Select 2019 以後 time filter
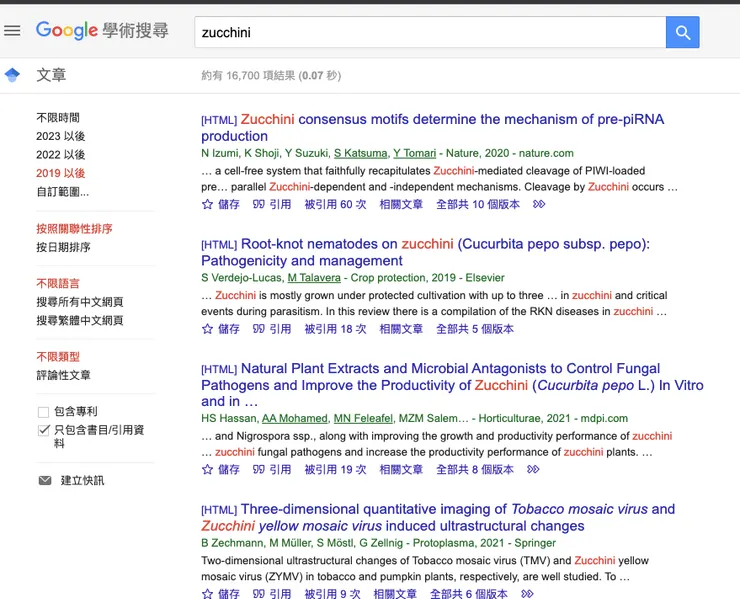 point(61,173)
